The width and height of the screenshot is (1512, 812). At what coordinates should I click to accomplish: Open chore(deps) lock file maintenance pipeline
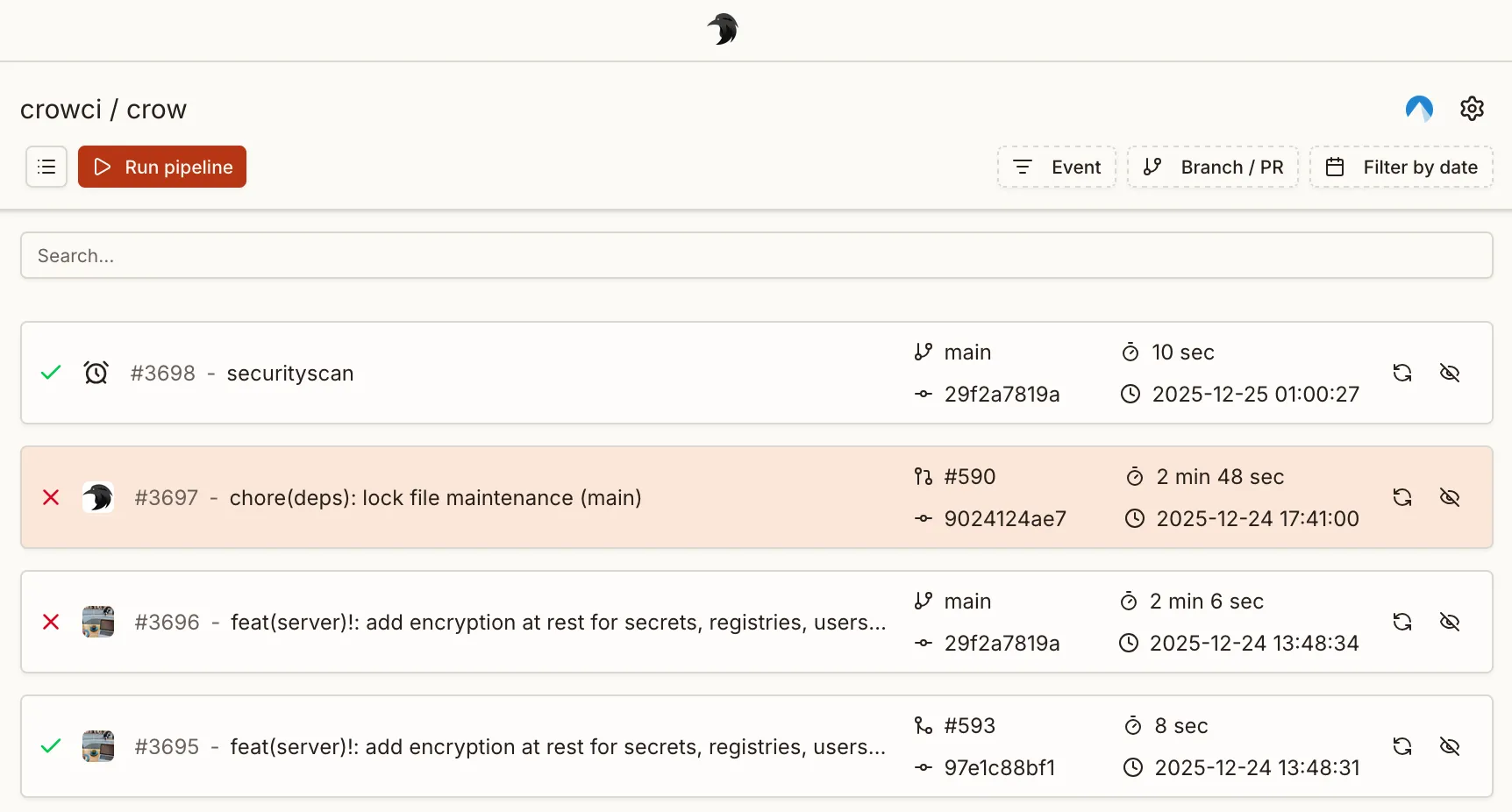pyautogui.click(x=435, y=498)
